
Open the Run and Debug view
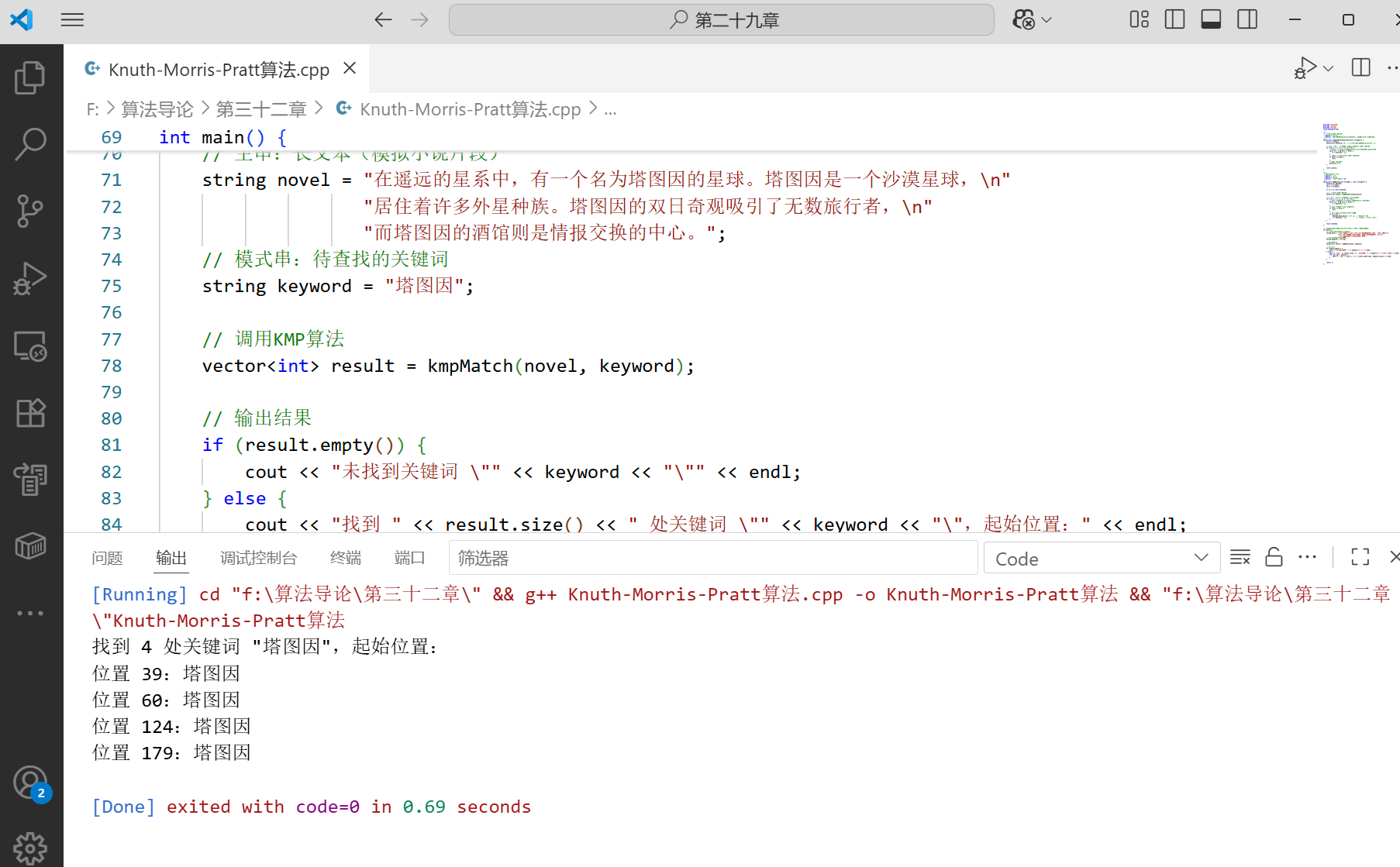point(30,278)
